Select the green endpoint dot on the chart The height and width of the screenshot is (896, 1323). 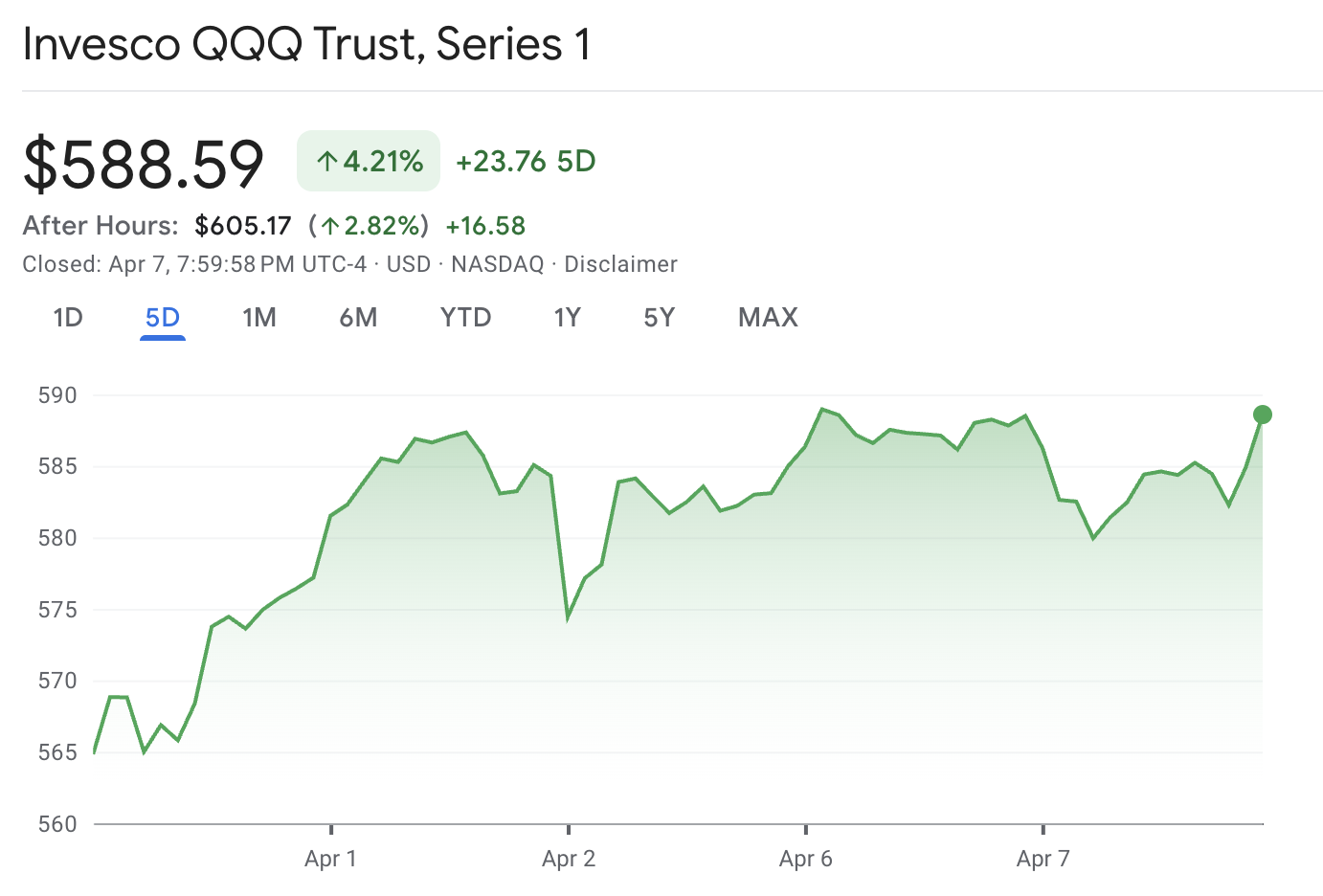1262,414
